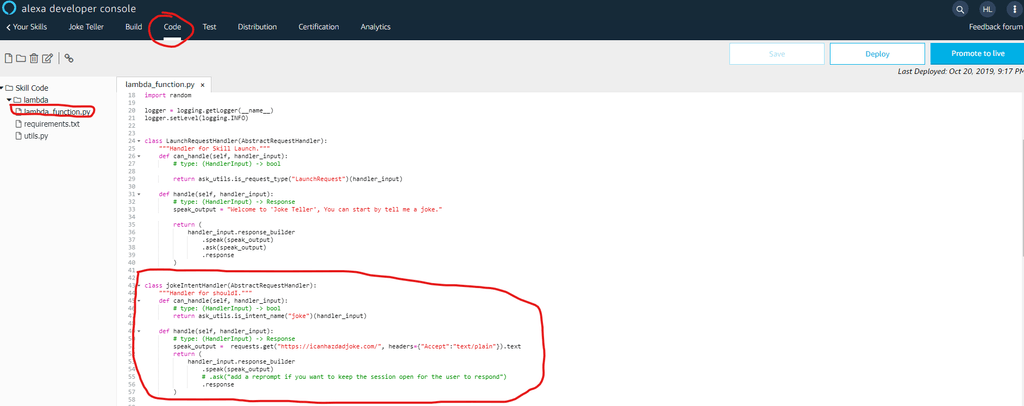Screen dimensions: 1024x406
Task: Open the vertical dots more menu
Action: tap(1012, 9)
